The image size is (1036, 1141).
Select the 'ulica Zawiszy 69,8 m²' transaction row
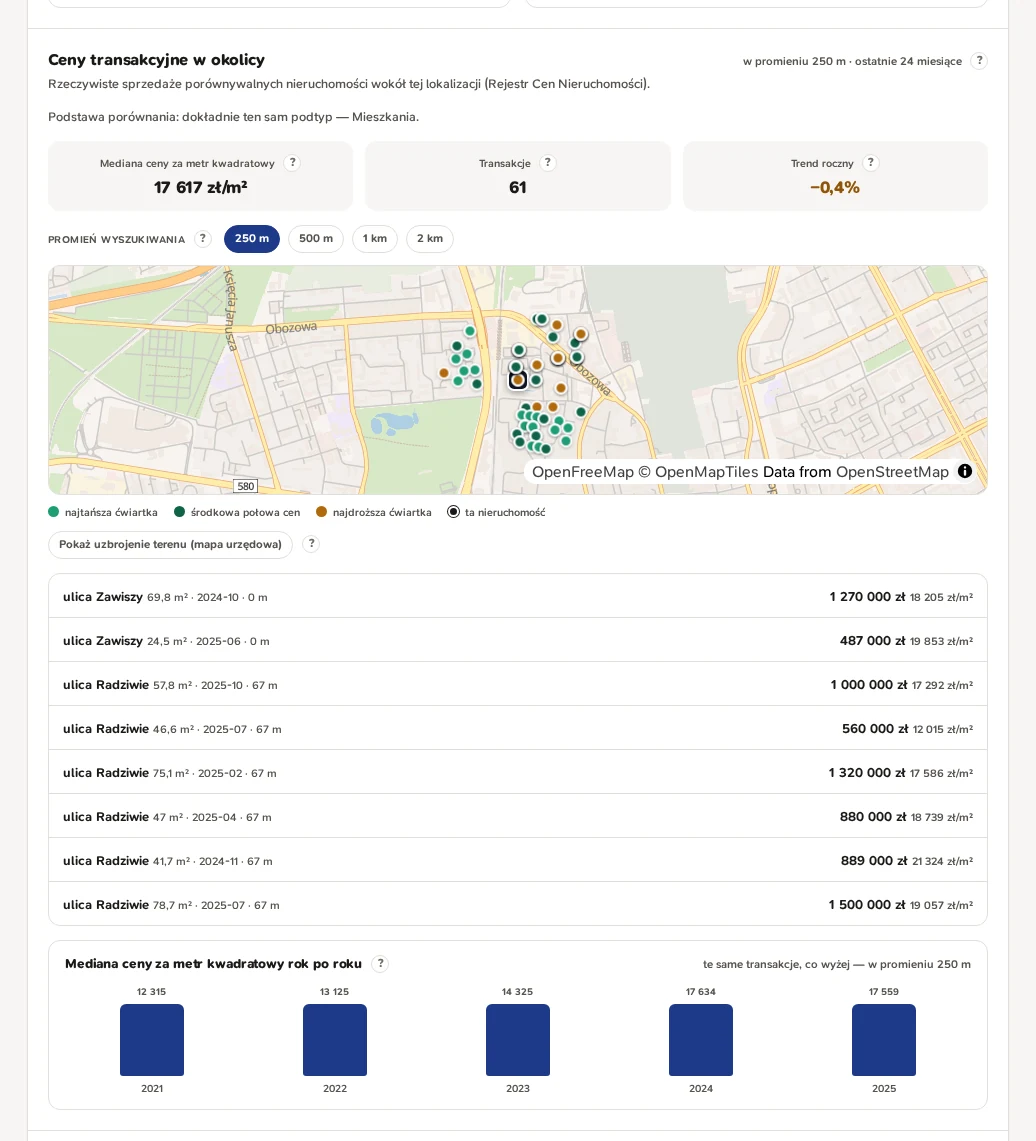tap(518, 597)
